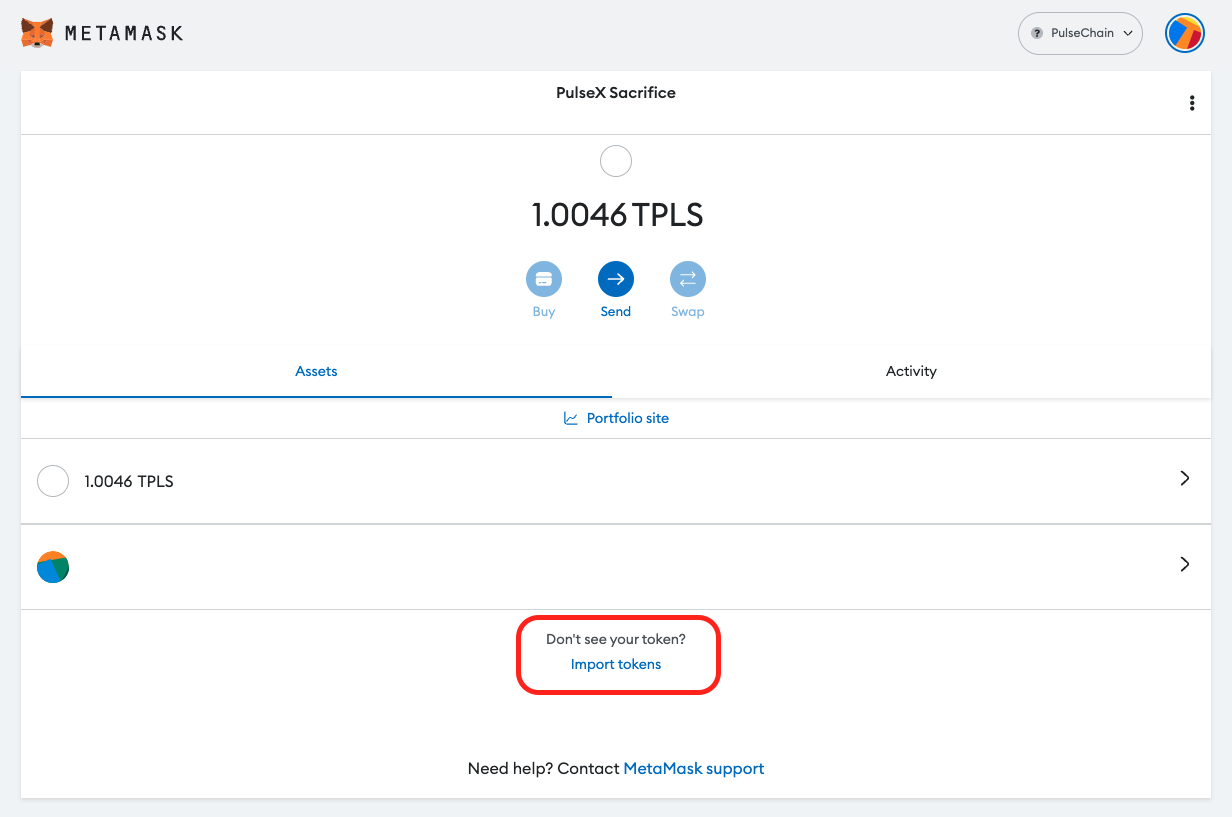Viewport: 1232px width, 817px height.
Task: Open the PulseChain network dropdown
Action: (x=1080, y=33)
